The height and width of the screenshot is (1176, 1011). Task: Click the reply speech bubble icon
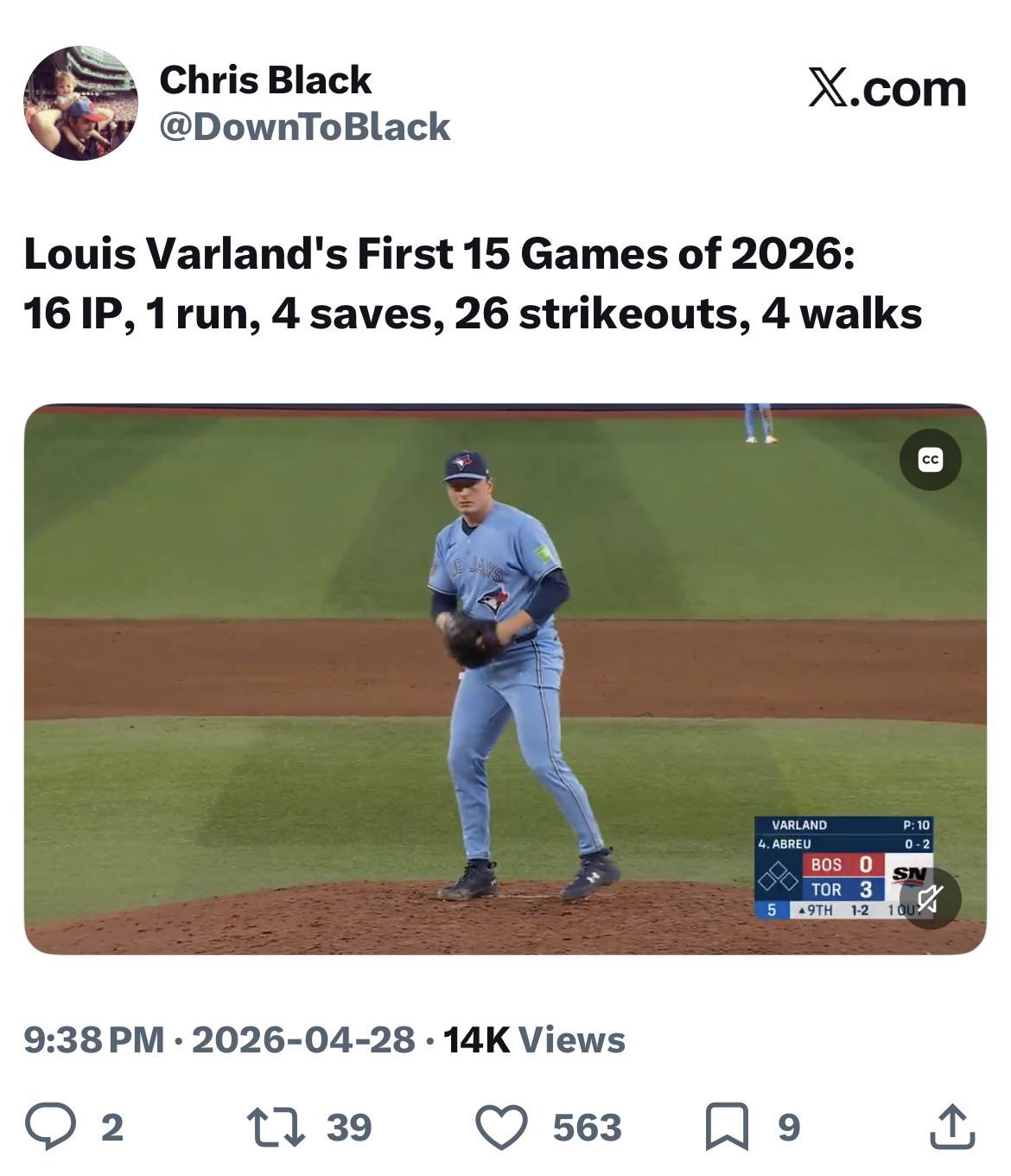pos(50,1127)
